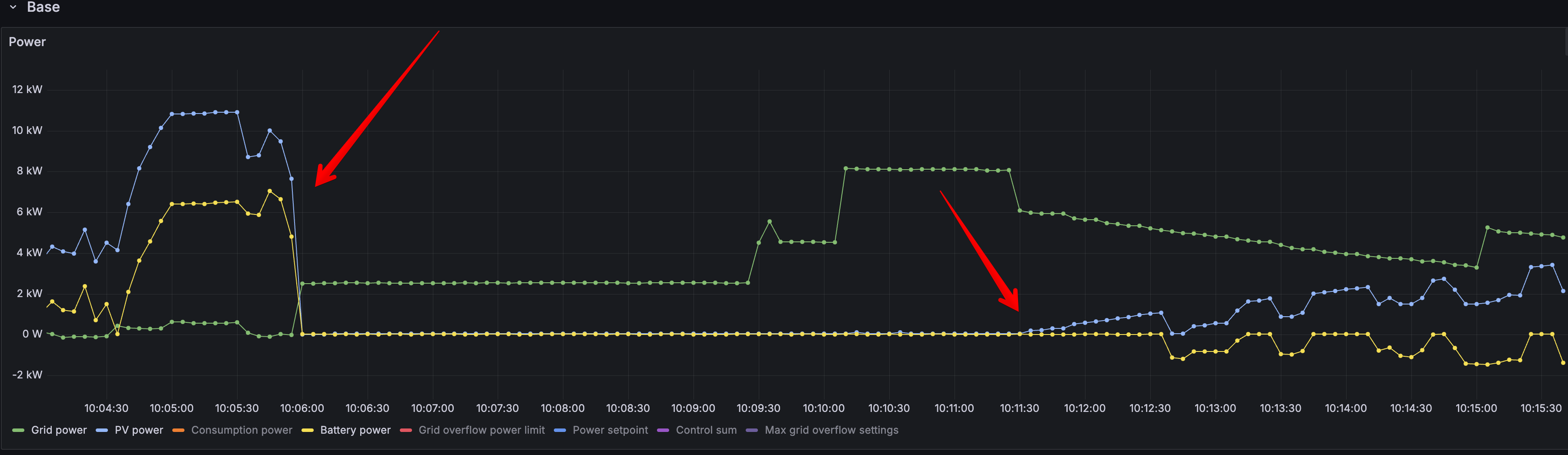
Task: Toggle Battery power series in legend
Action: (355, 430)
